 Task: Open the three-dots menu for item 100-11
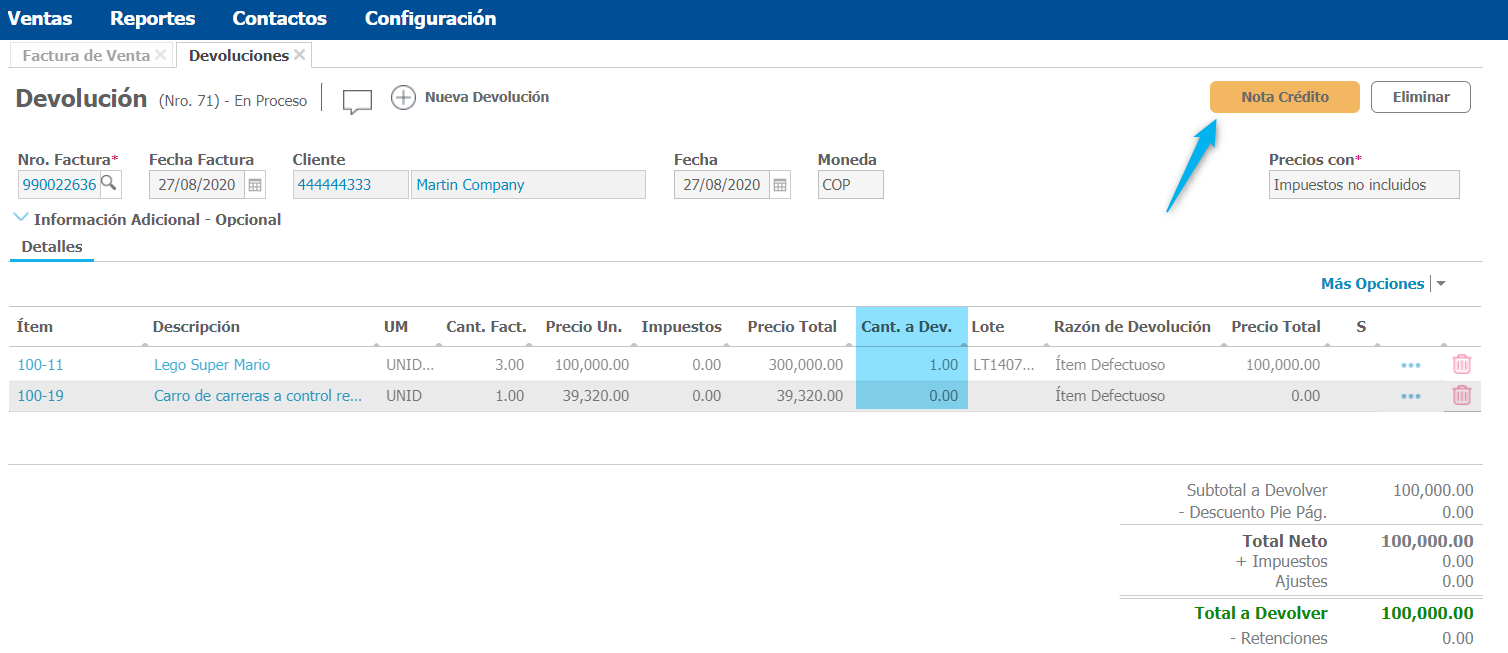(x=1410, y=366)
